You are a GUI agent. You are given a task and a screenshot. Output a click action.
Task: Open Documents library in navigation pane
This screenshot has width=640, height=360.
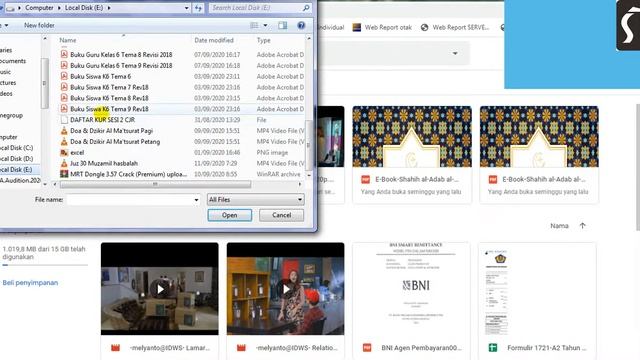(x=13, y=61)
